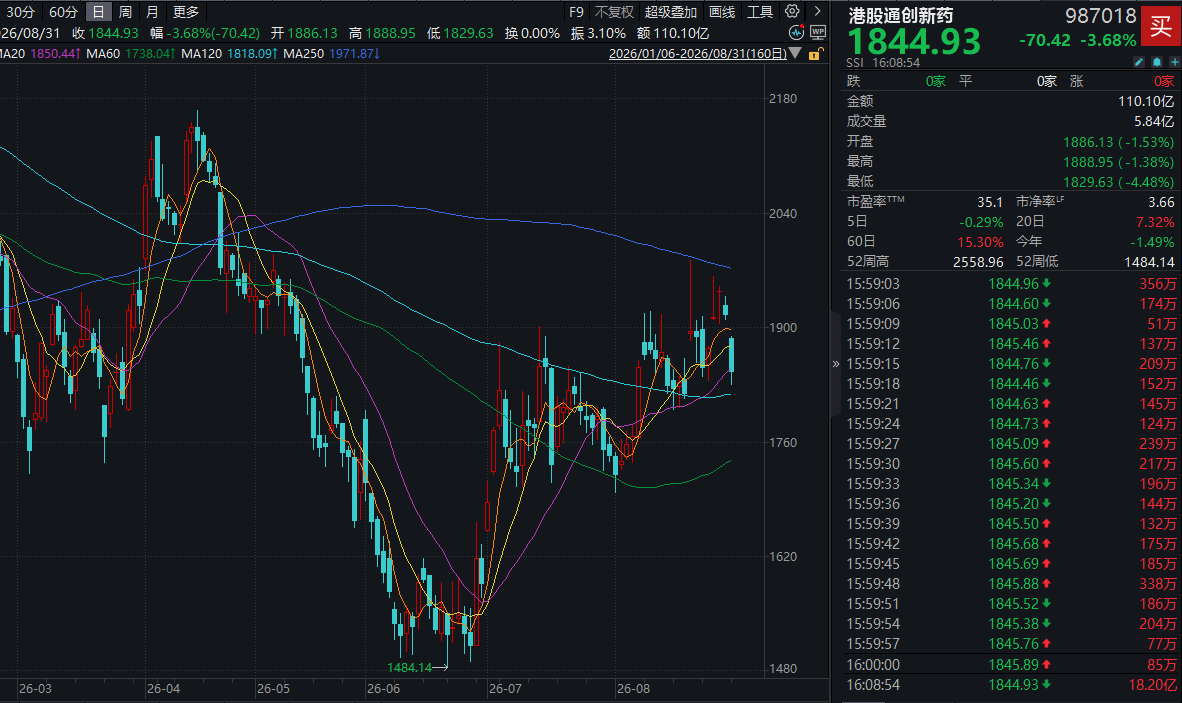Open the pulse monitor icon with red dot
The width and height of the screenshot is (1182, 703).
(796, 32)
